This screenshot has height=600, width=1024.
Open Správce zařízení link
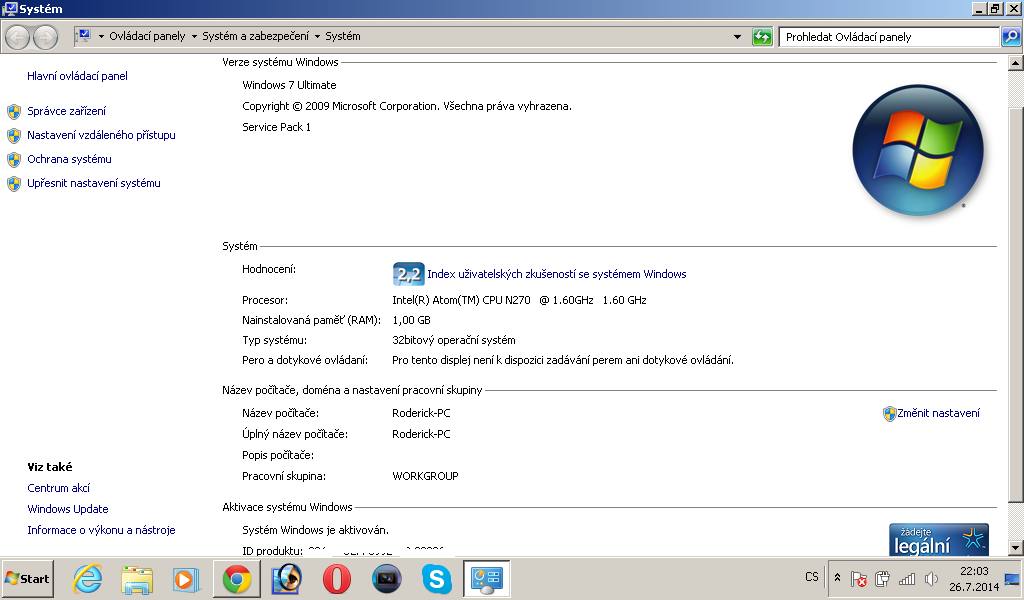click(x=66, y=112)
